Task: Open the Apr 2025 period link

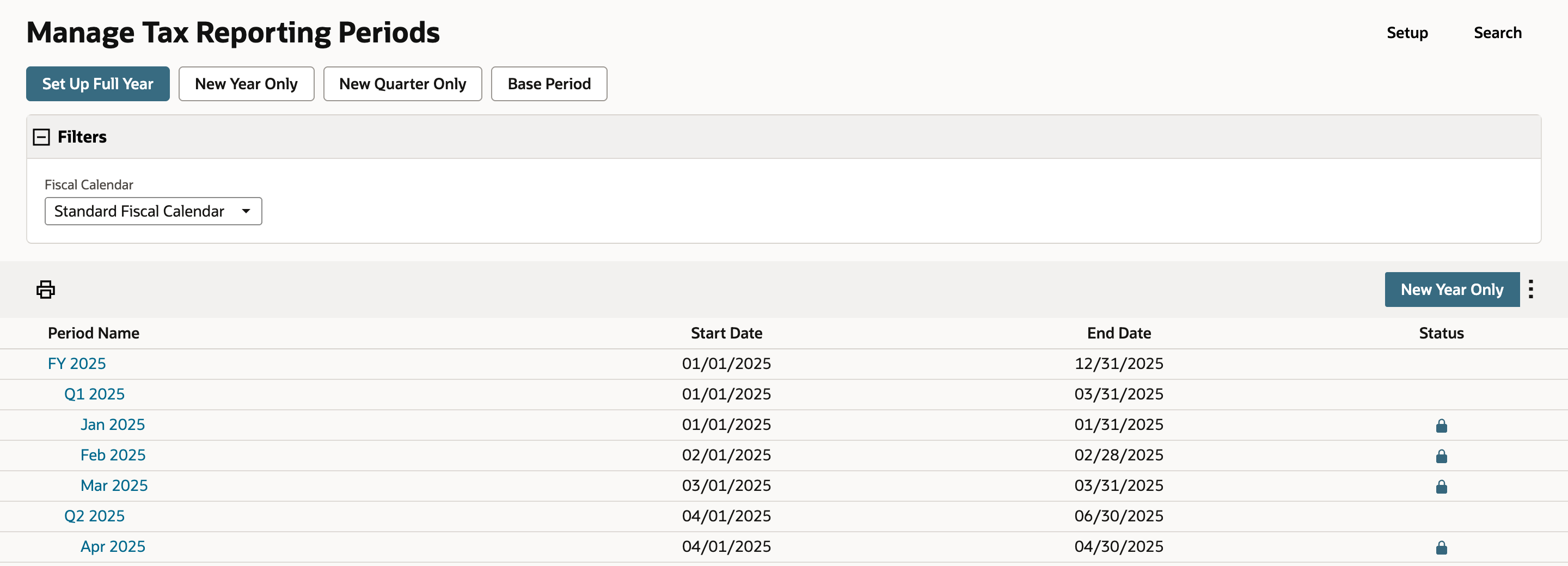Action: 113,546
